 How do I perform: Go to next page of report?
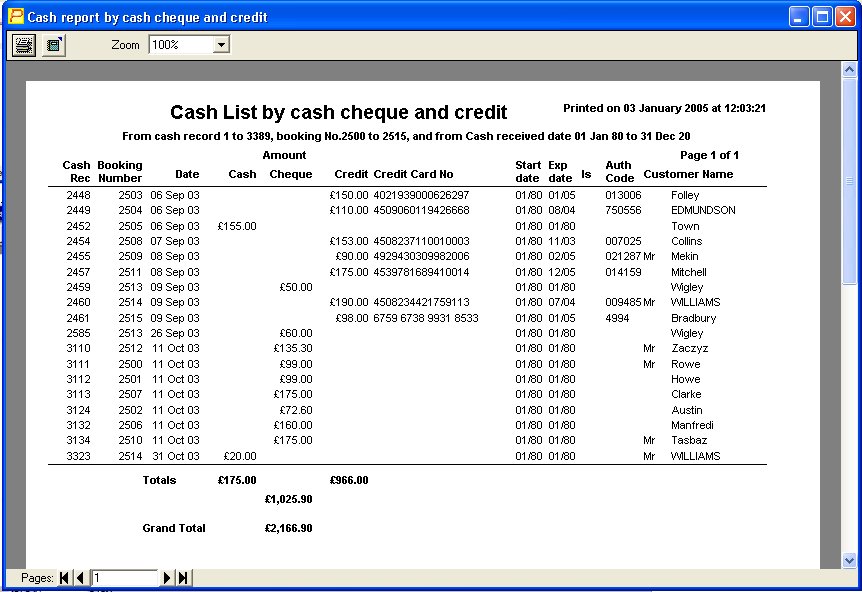(167, 578)
